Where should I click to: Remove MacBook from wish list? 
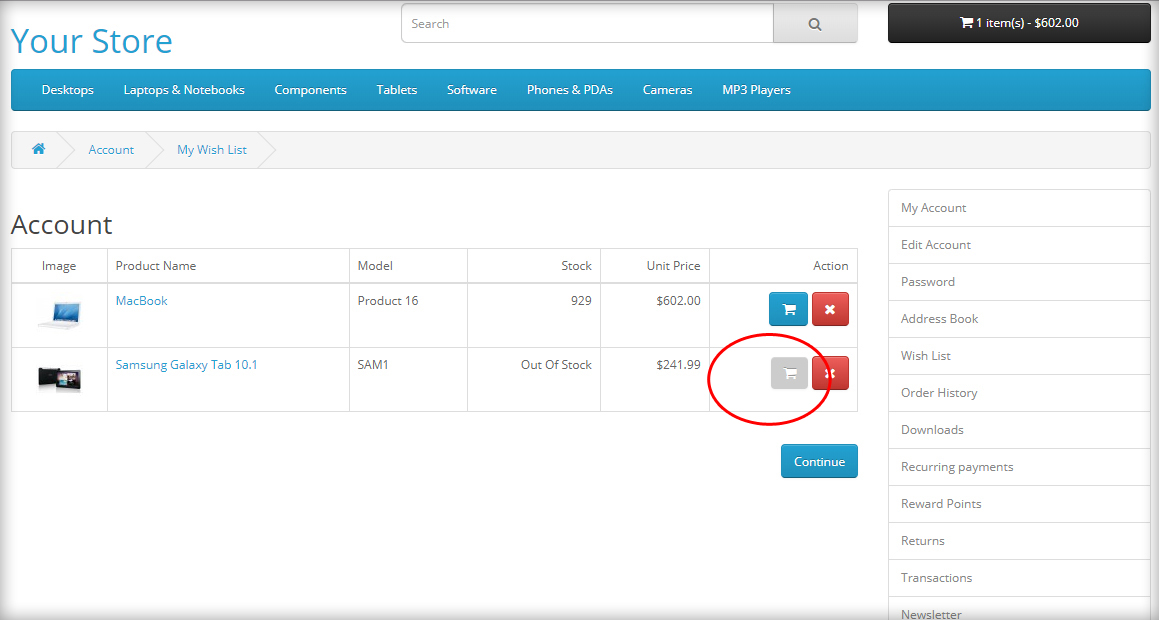coord(830,310)
